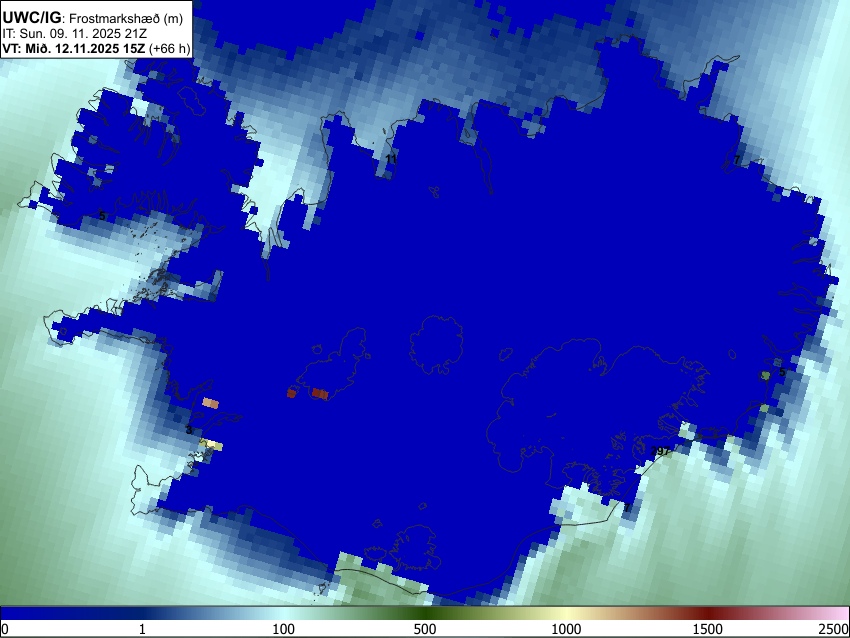Click the station value '297' on the map
The image size is (850, 638).
point(660,451)
